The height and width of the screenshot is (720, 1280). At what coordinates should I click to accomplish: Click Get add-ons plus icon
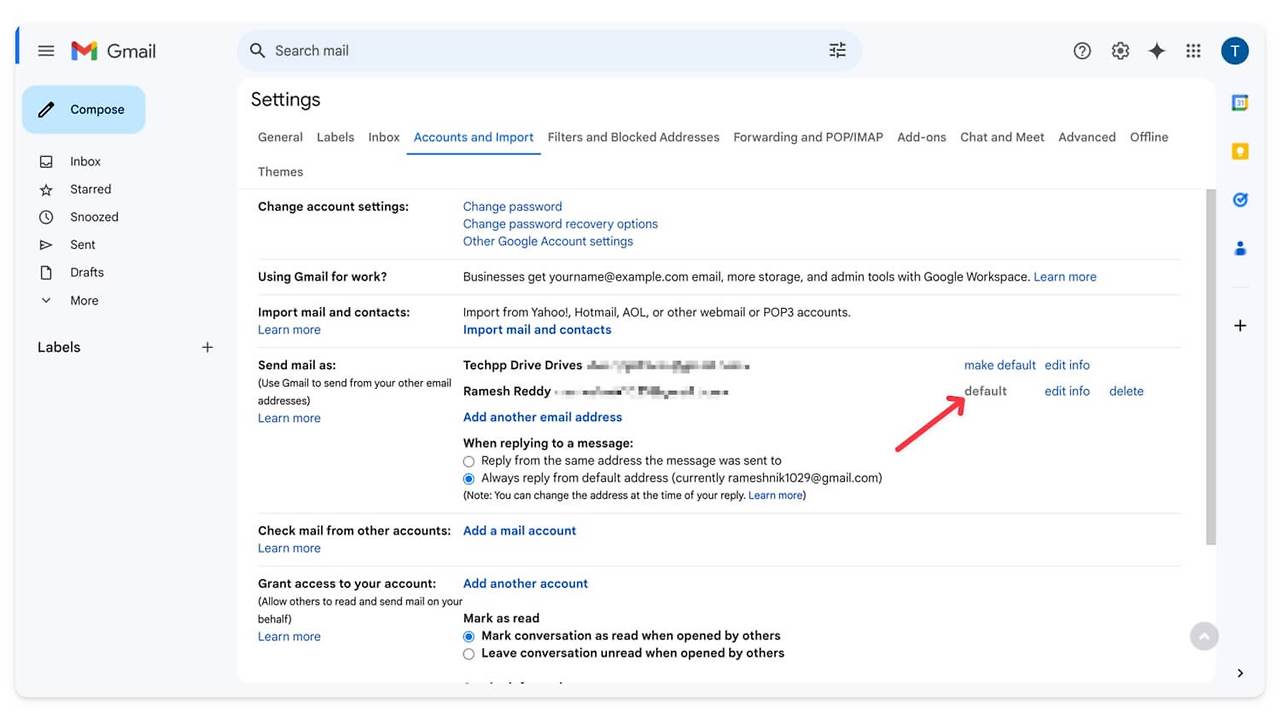coord(1240,325)
